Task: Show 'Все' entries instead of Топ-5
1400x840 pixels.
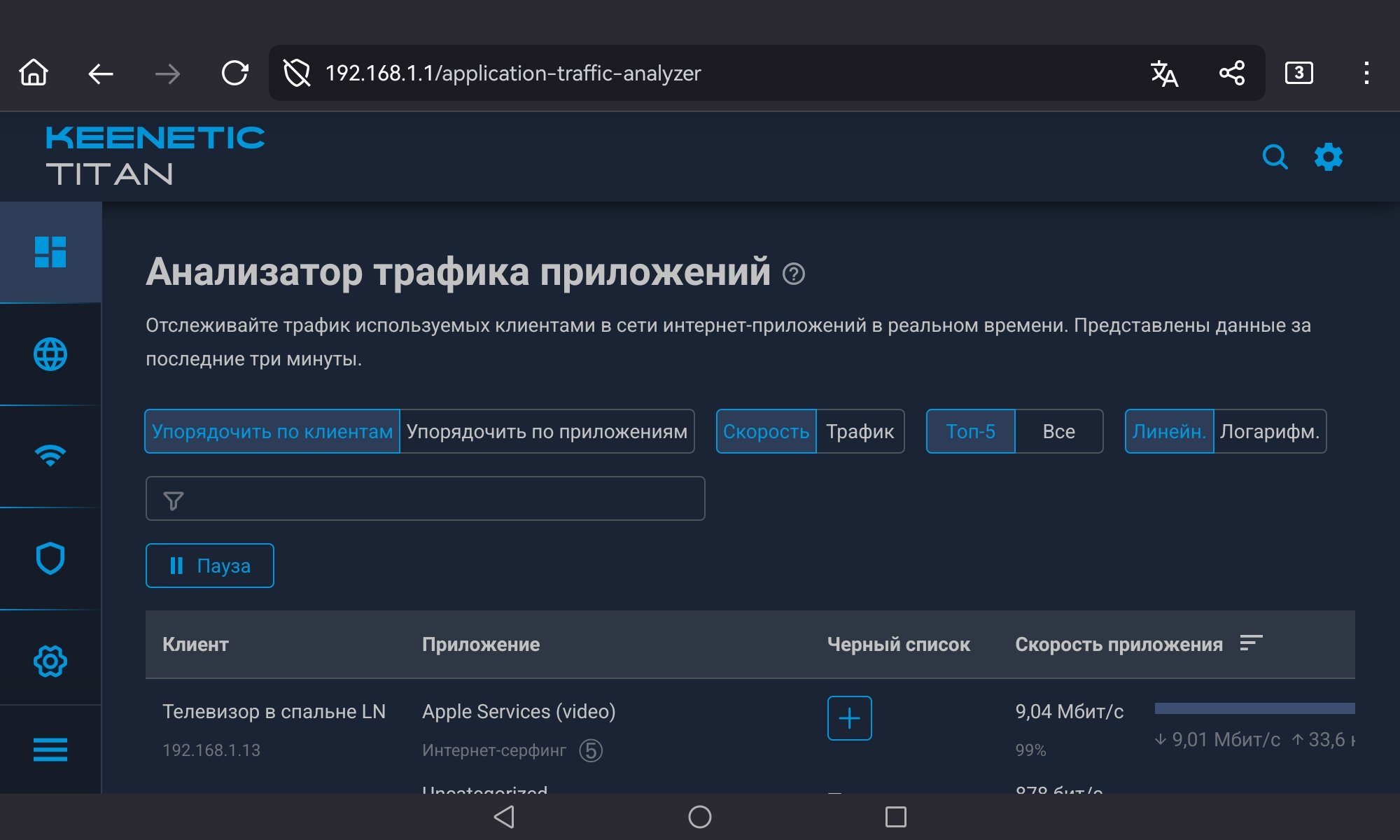Action: 1058,431
